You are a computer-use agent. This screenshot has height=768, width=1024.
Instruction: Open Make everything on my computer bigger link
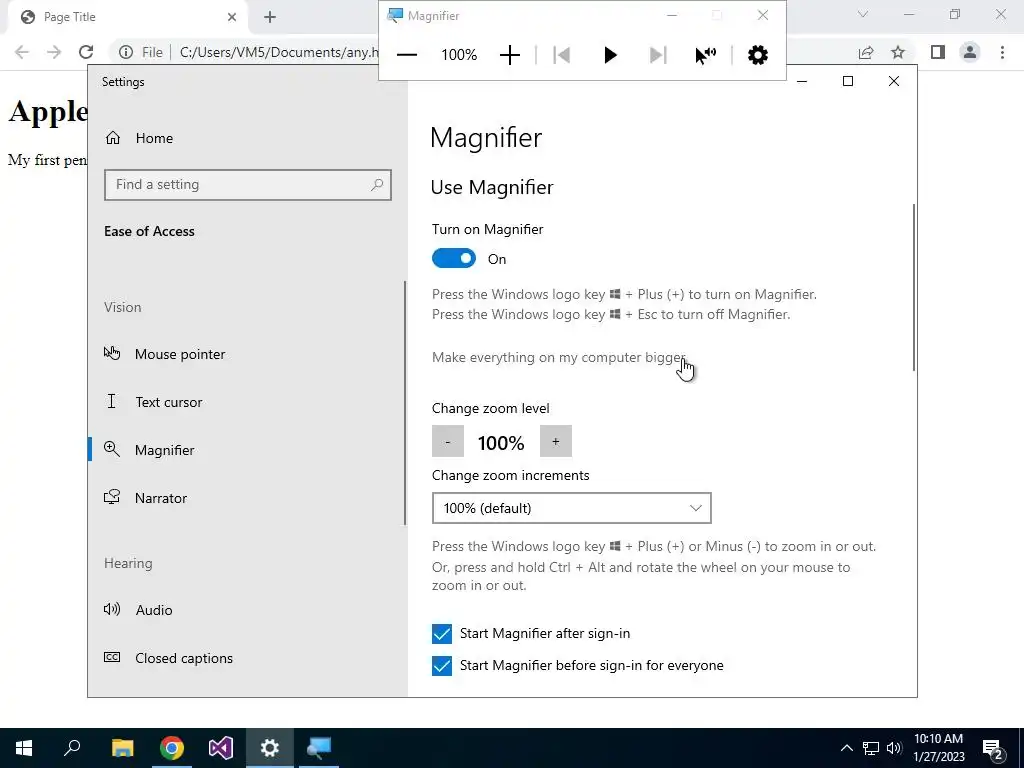click(559, 357)
